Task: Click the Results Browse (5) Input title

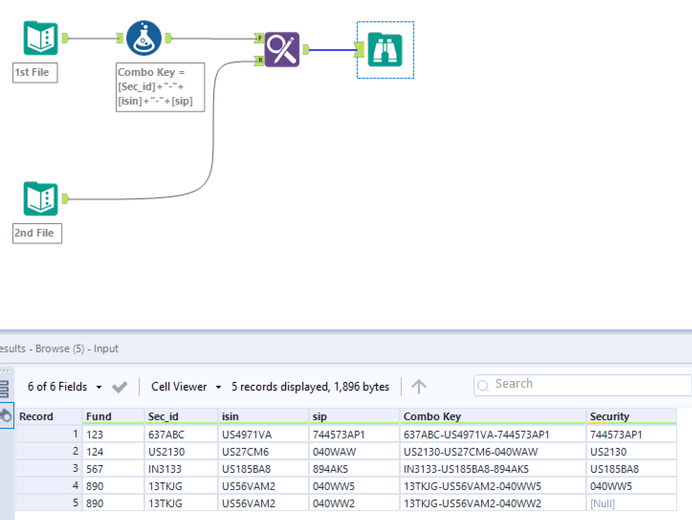Action: click(59, 349)
